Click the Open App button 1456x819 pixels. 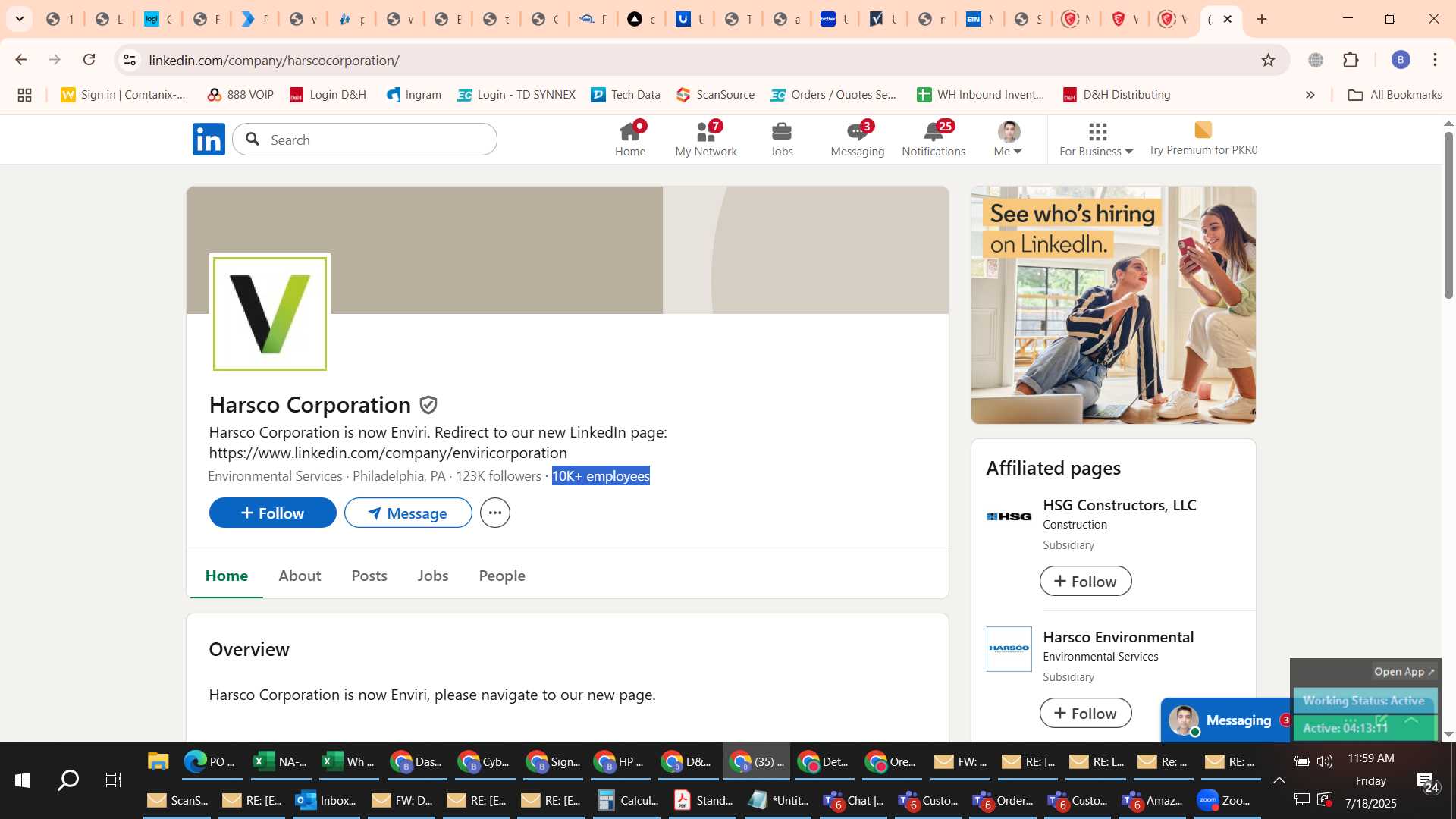1404,671
